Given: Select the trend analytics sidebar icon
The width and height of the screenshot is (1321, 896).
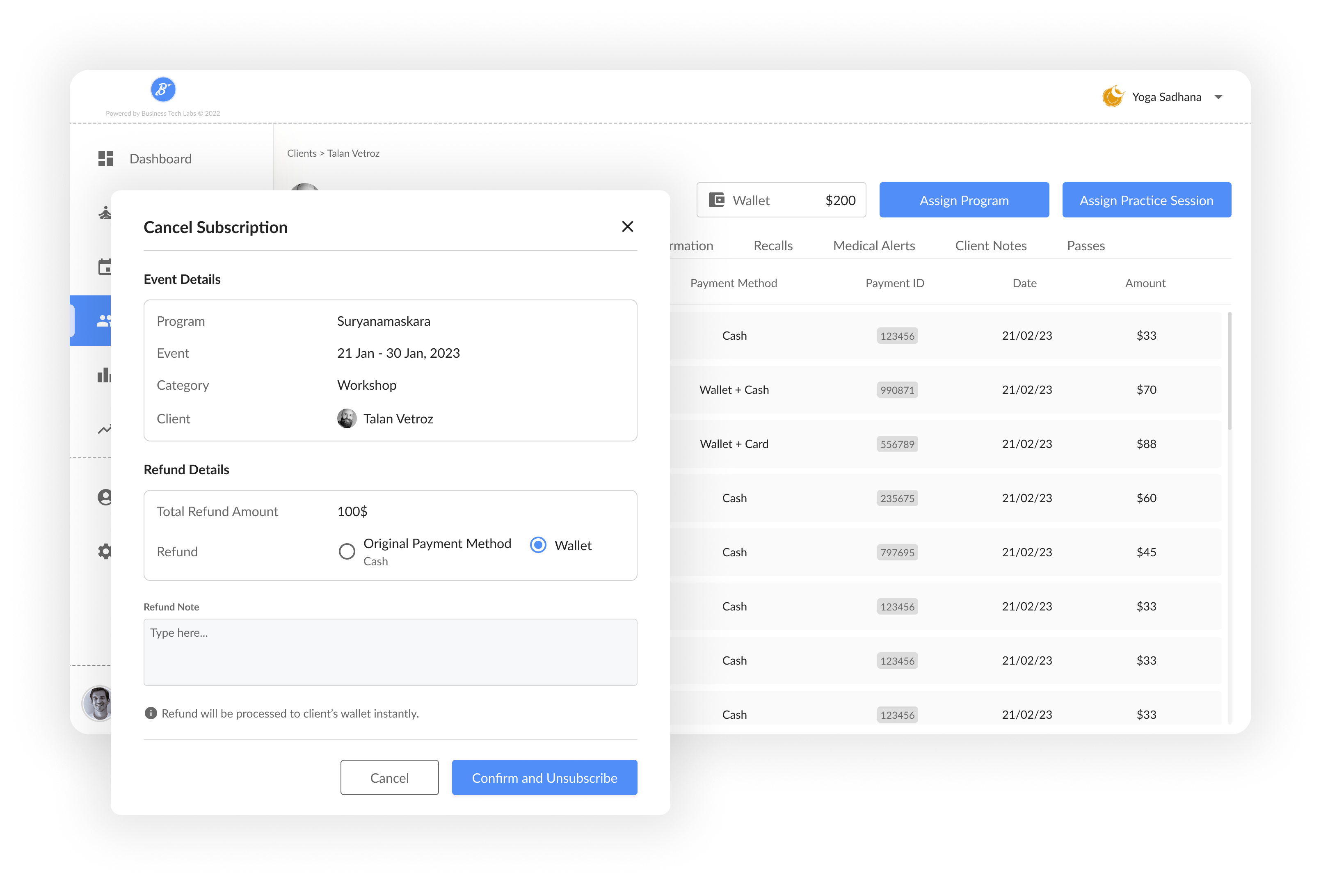Looking at the screenshot, I should (x=105, y=429).
